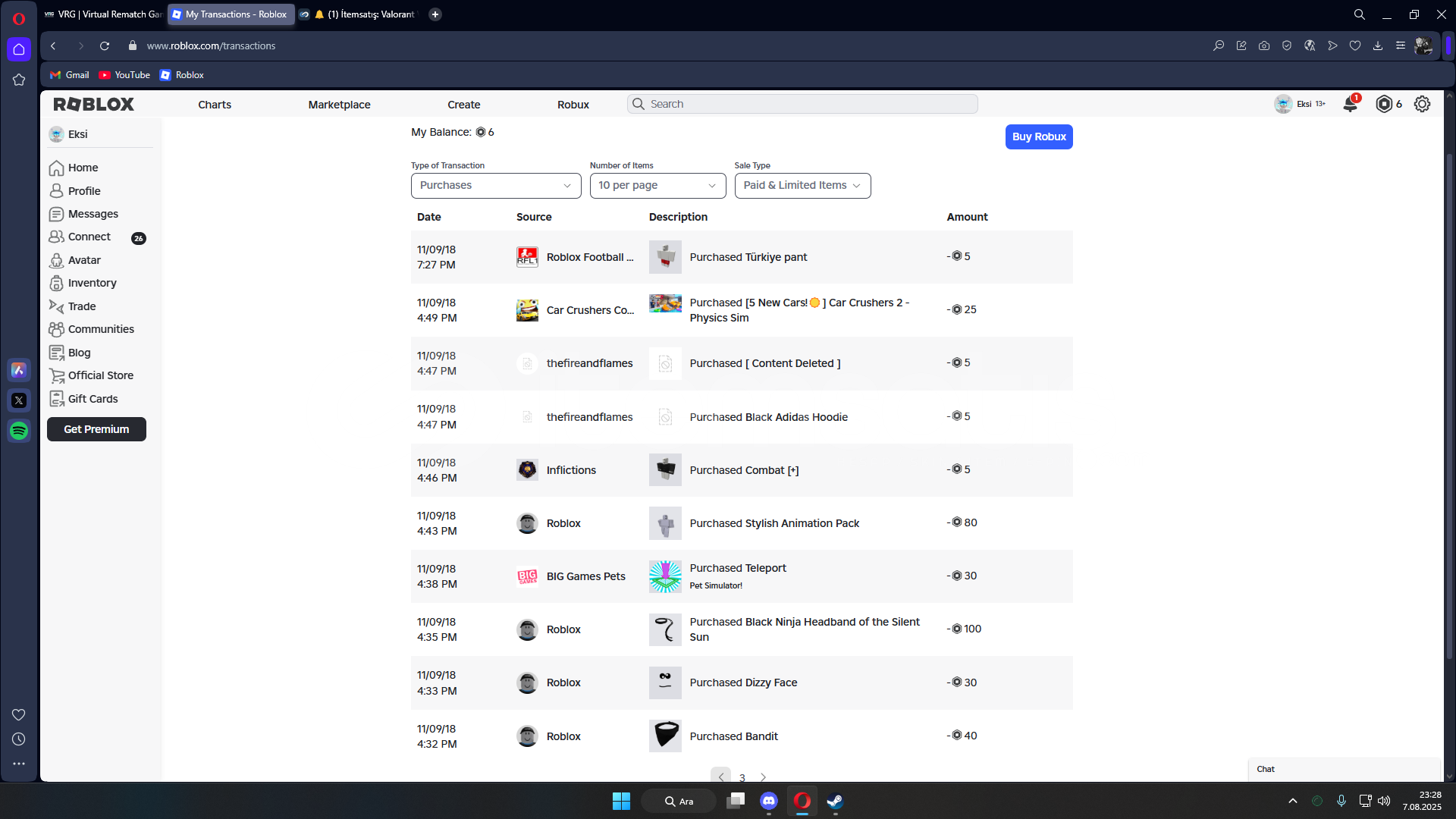Viewport: 1456px width, 819px height.
Task: Expand Type of Transaction dropdown
Action: 496,186
